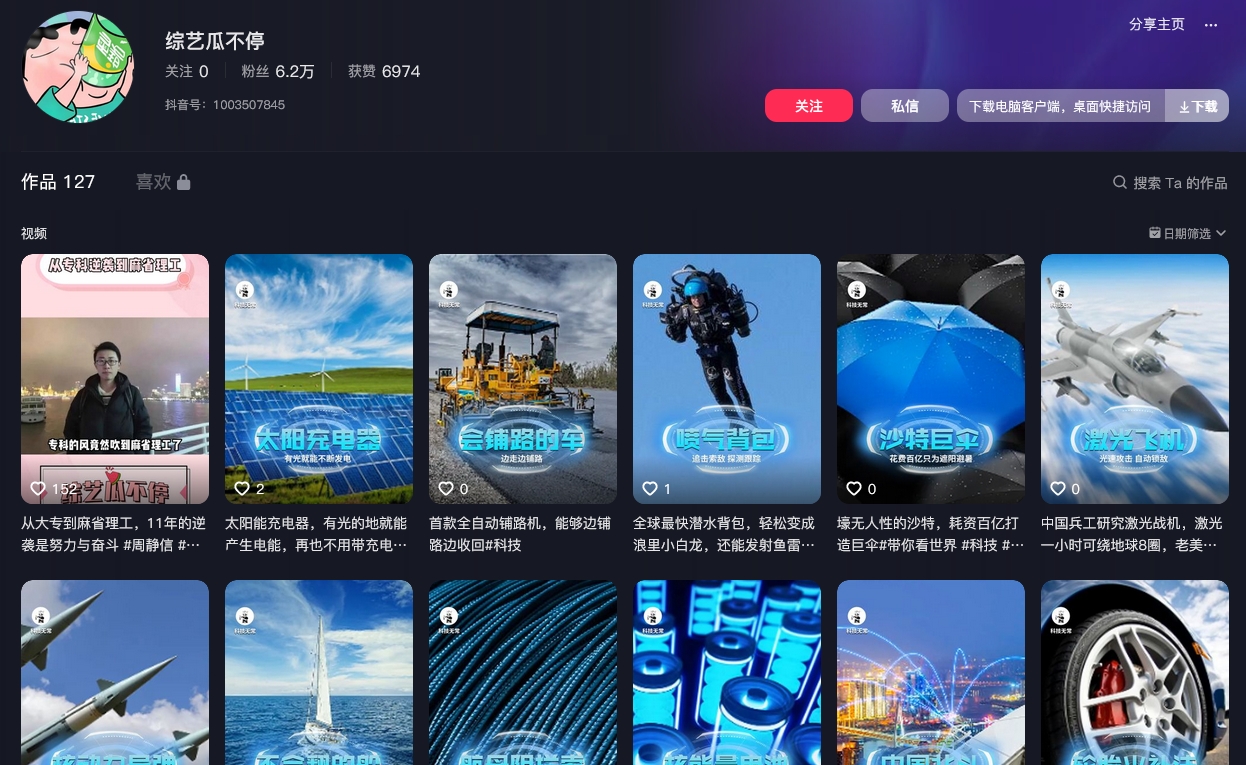Click heart icon on 会铺路的车 video
This screenshot has width=1246, height=765.
tap(446, 488)
